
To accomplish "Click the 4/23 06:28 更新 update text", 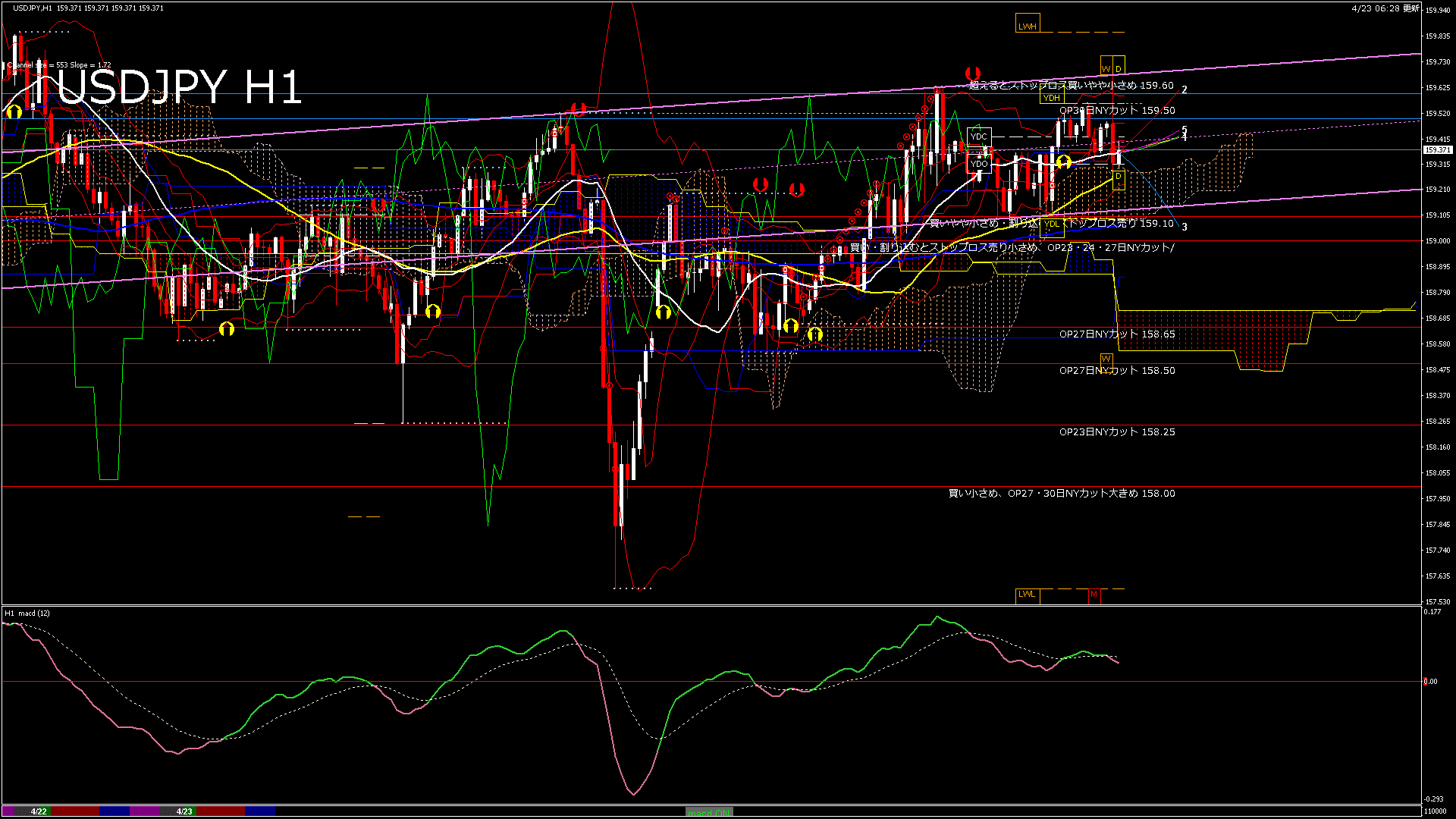I will click(x=1385, y=8).
